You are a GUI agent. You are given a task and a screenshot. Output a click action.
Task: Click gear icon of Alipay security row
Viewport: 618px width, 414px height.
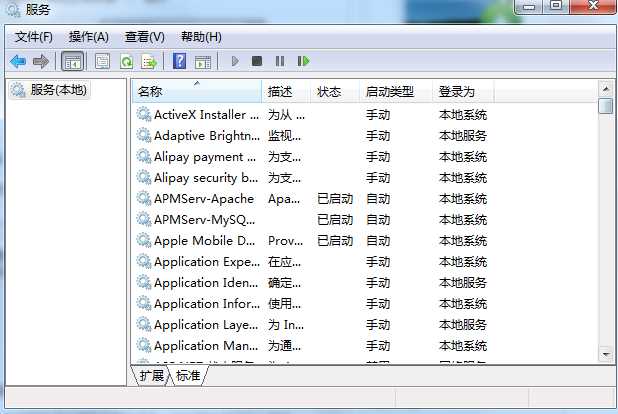(x=144, y=178)
